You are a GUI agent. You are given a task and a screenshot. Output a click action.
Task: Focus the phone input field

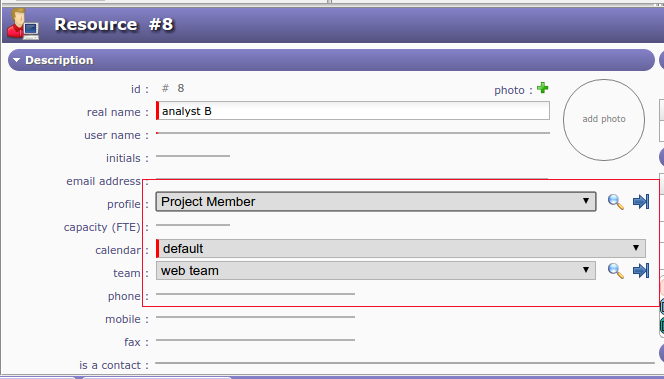pos(255,291)
